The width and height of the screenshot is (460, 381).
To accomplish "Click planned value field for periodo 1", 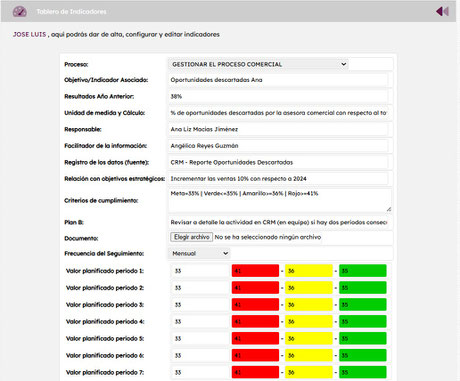I will click(x=200, y=271).
